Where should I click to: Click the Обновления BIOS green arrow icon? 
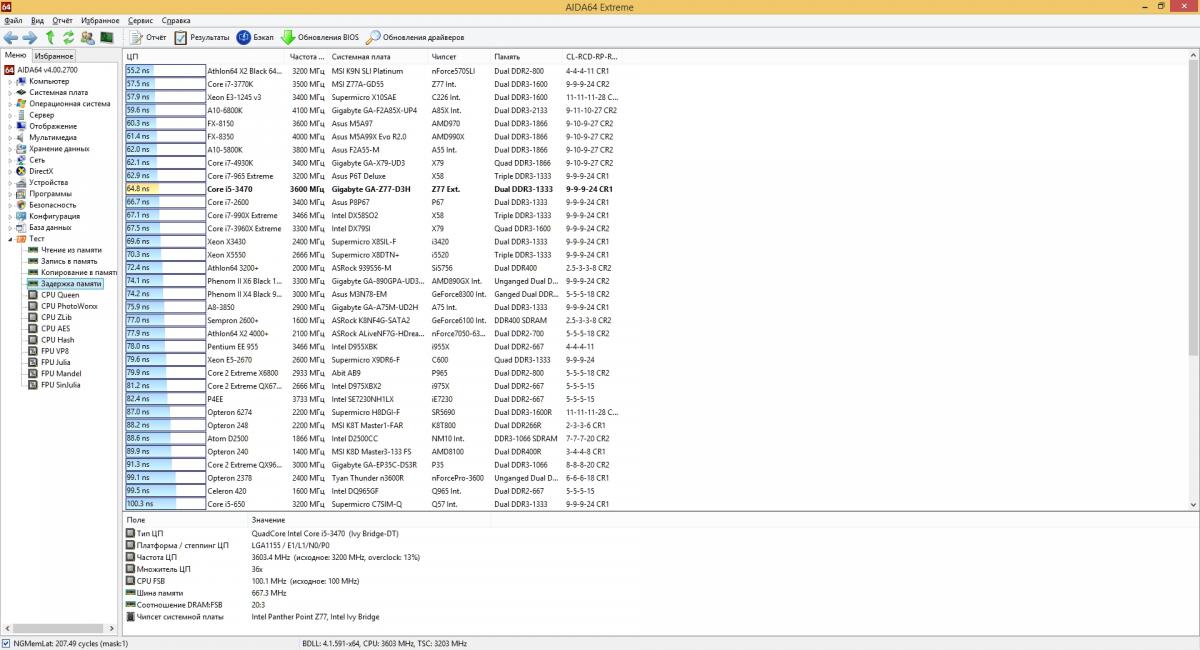pos(288,37)
